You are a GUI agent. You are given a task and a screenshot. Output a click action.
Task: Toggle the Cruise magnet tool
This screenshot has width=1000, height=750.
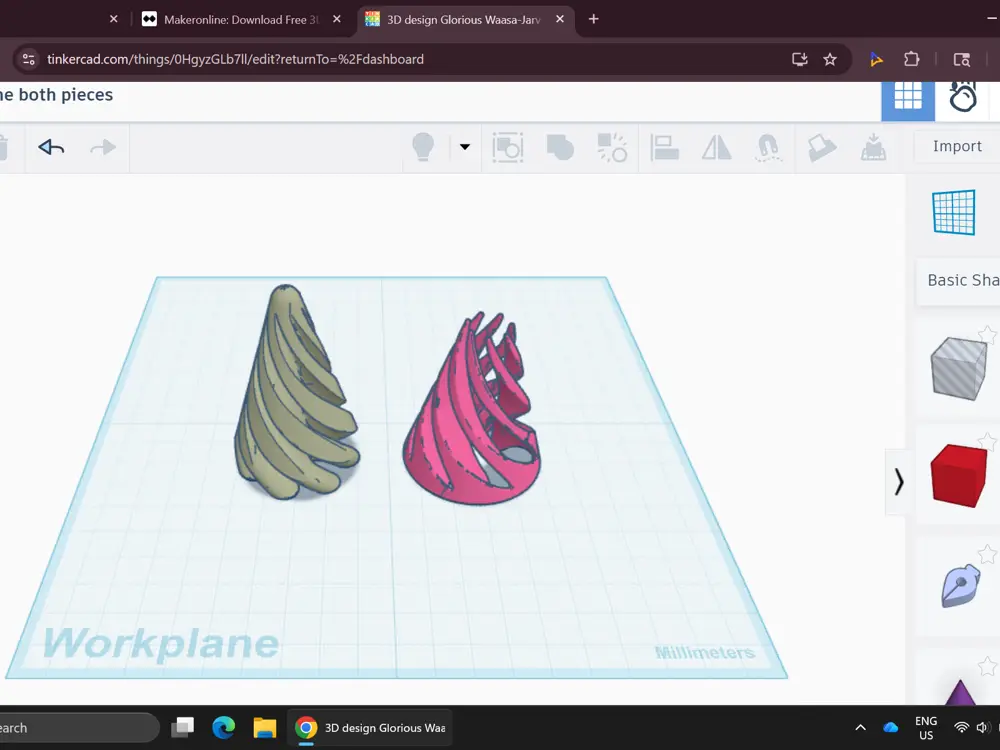pos(768,147)
